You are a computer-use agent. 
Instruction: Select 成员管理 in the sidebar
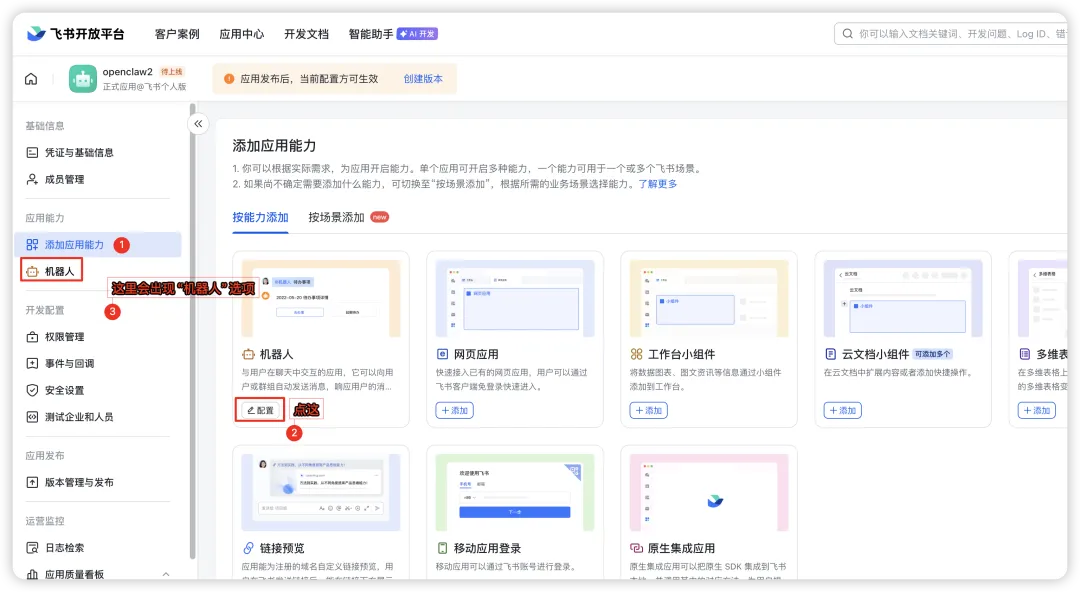click(97, 179)
